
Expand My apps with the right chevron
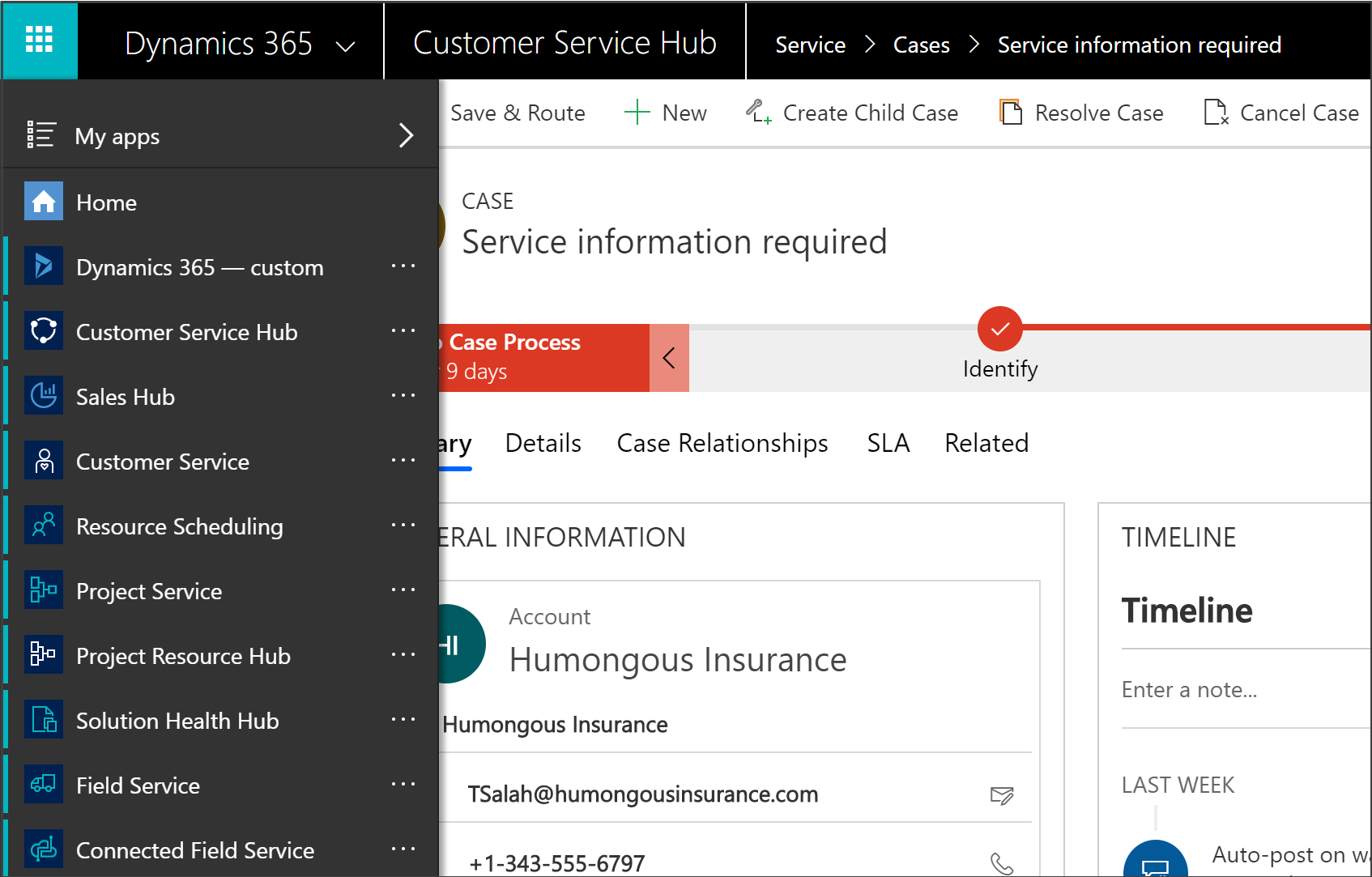(406, 135)
